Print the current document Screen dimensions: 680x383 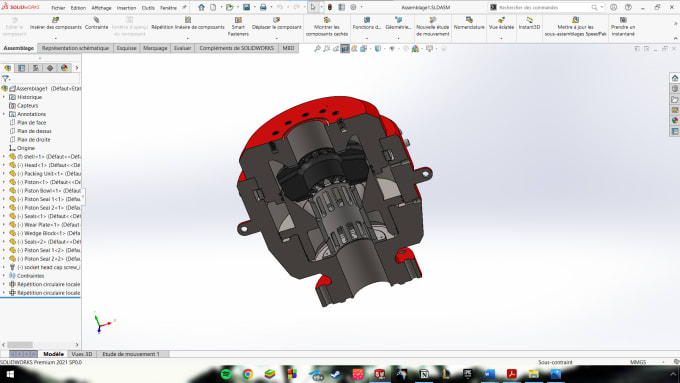click(263, 7)
